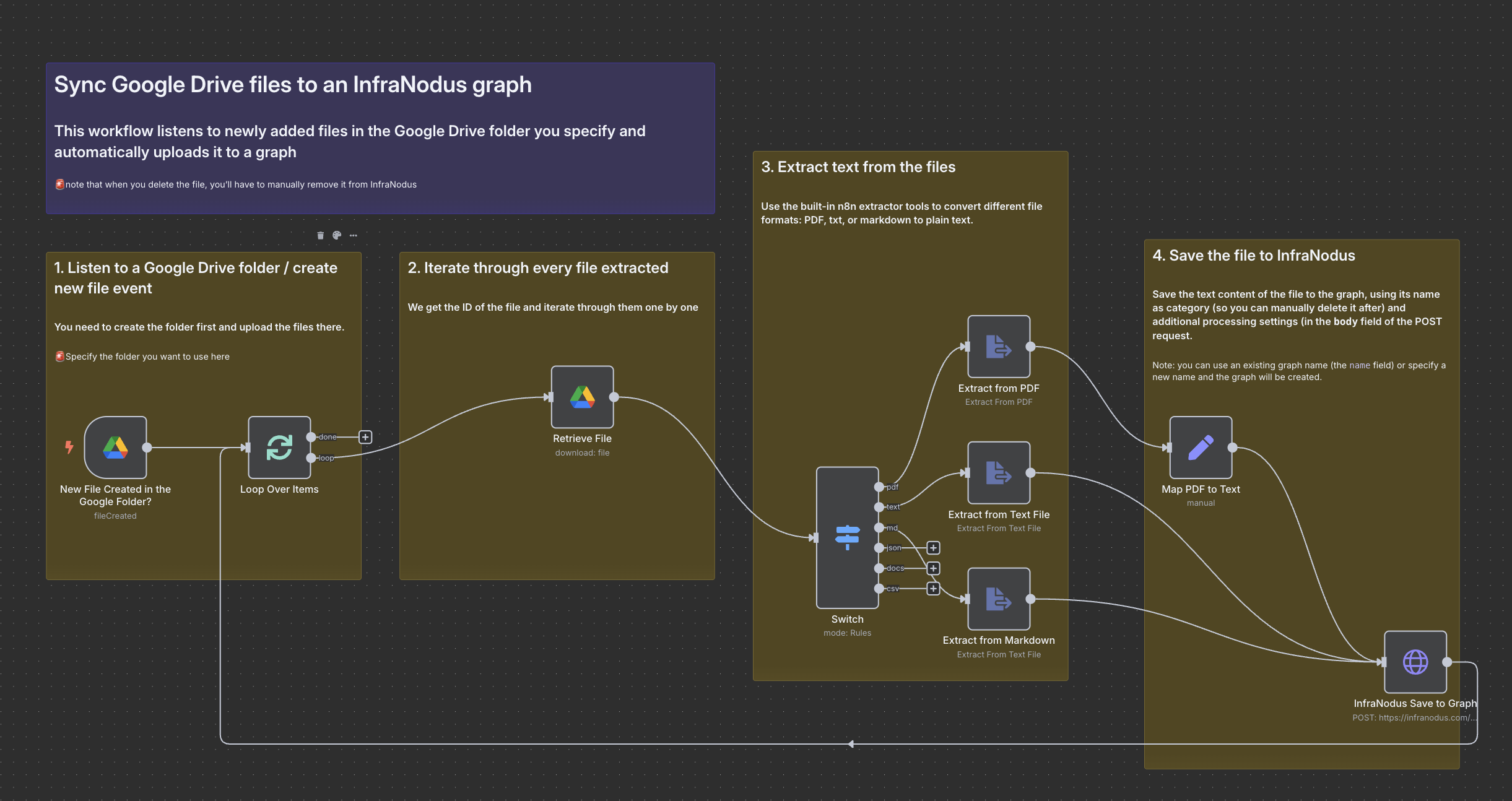Click the InfraNodus Save to Graph output dot

tap(1447, 662)
